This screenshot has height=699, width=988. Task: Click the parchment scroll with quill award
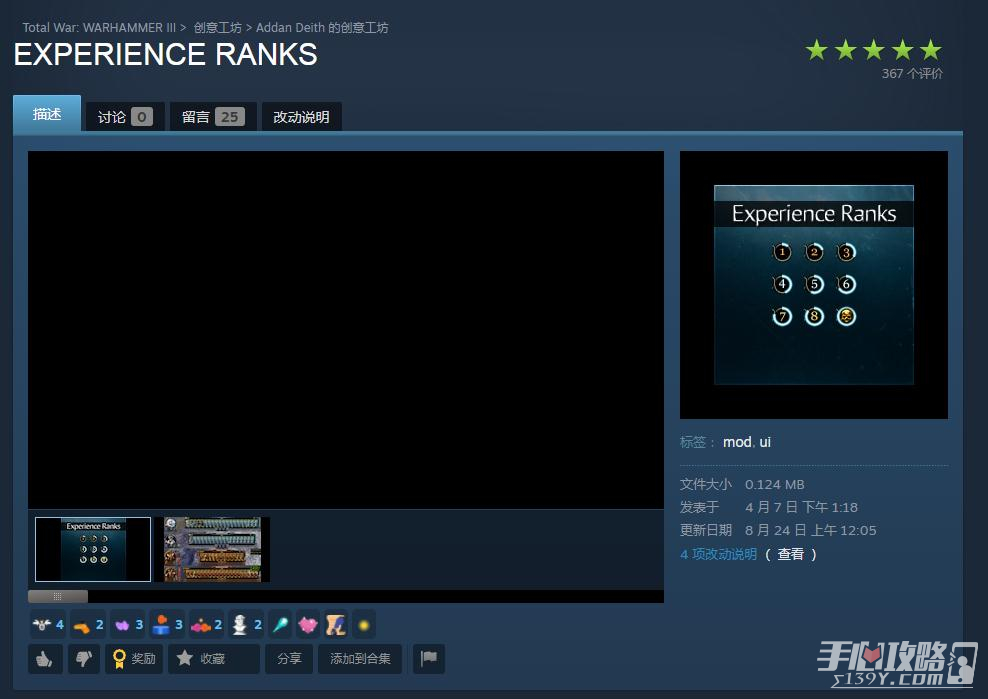pyautogui.click(x=335, y=625)
